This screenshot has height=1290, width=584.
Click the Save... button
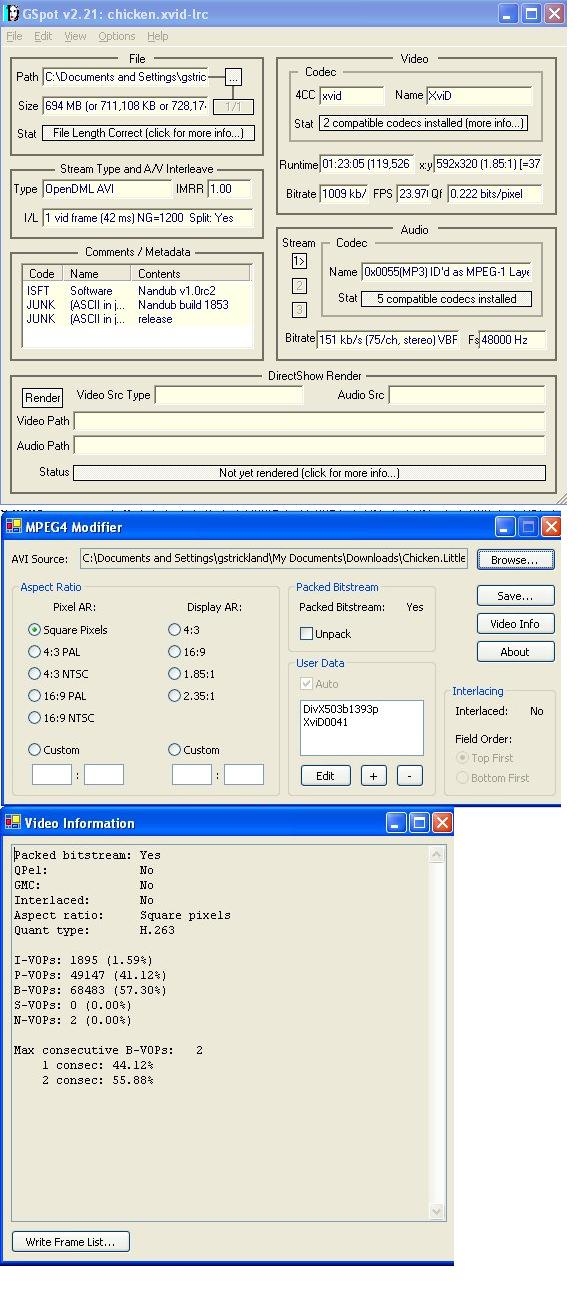(x=515, y=596)
